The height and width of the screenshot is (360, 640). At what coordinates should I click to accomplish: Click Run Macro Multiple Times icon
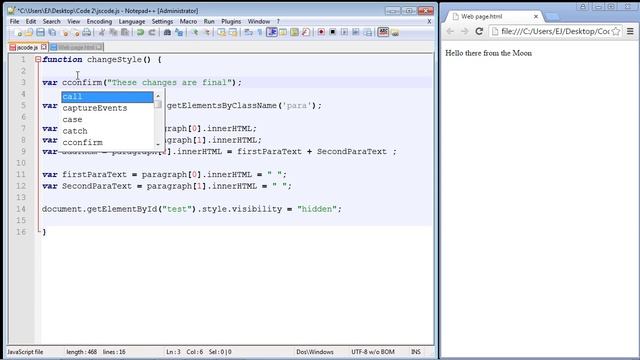coord(356,32)
